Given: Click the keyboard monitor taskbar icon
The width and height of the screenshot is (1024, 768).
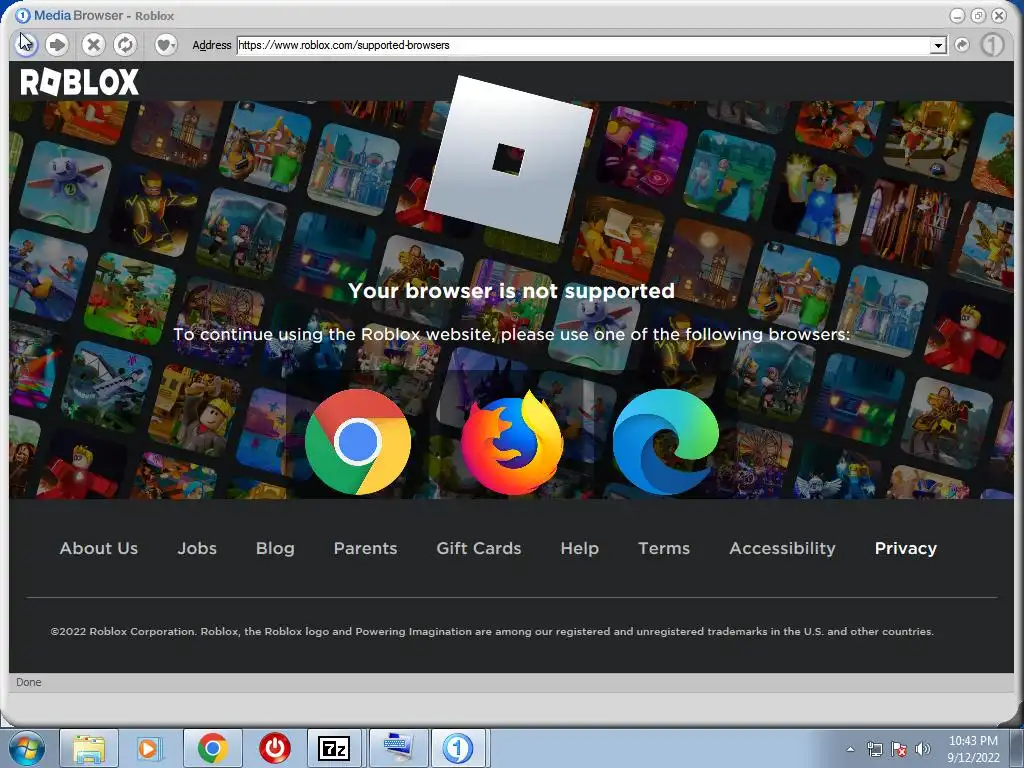Looking at the screenshot, I should [398, 748].
